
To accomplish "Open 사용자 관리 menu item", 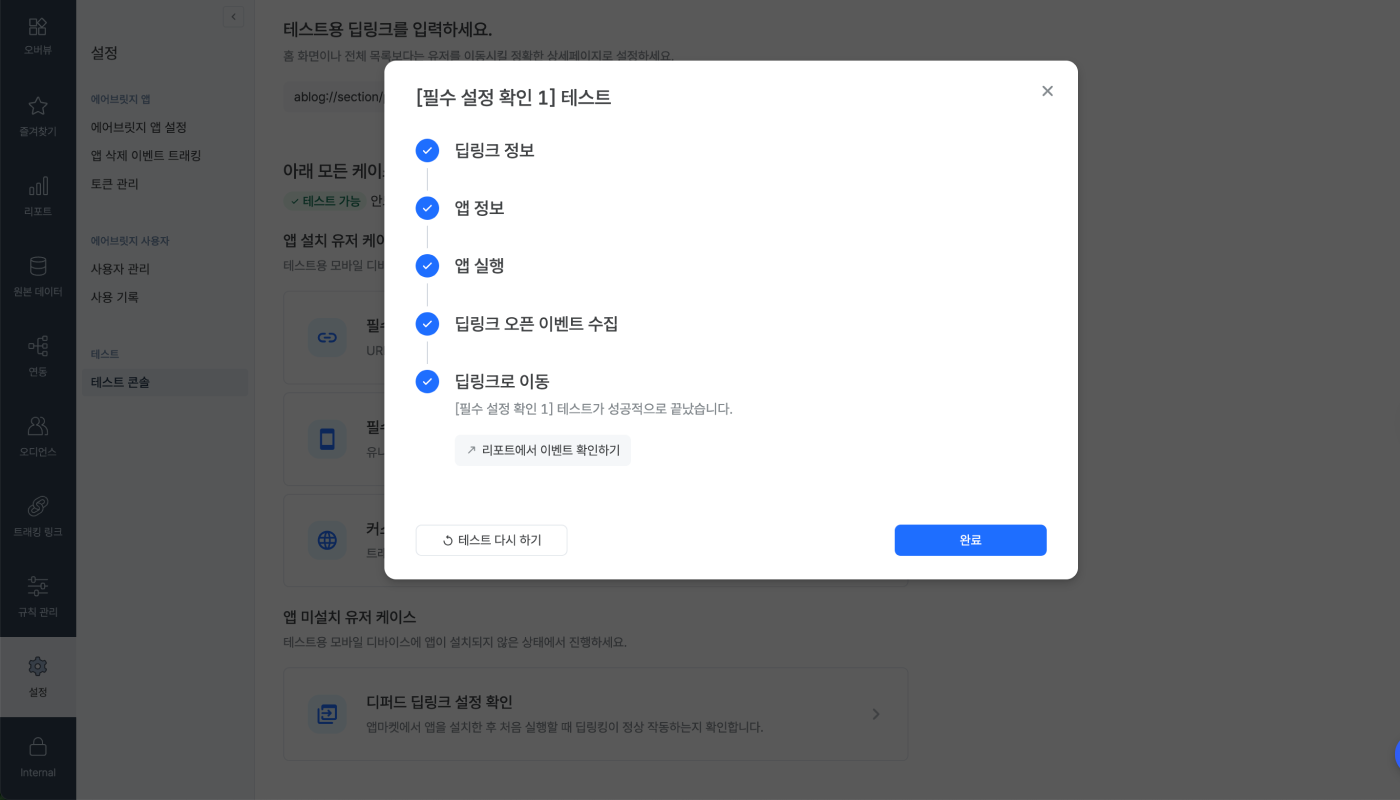I will 120,269.
